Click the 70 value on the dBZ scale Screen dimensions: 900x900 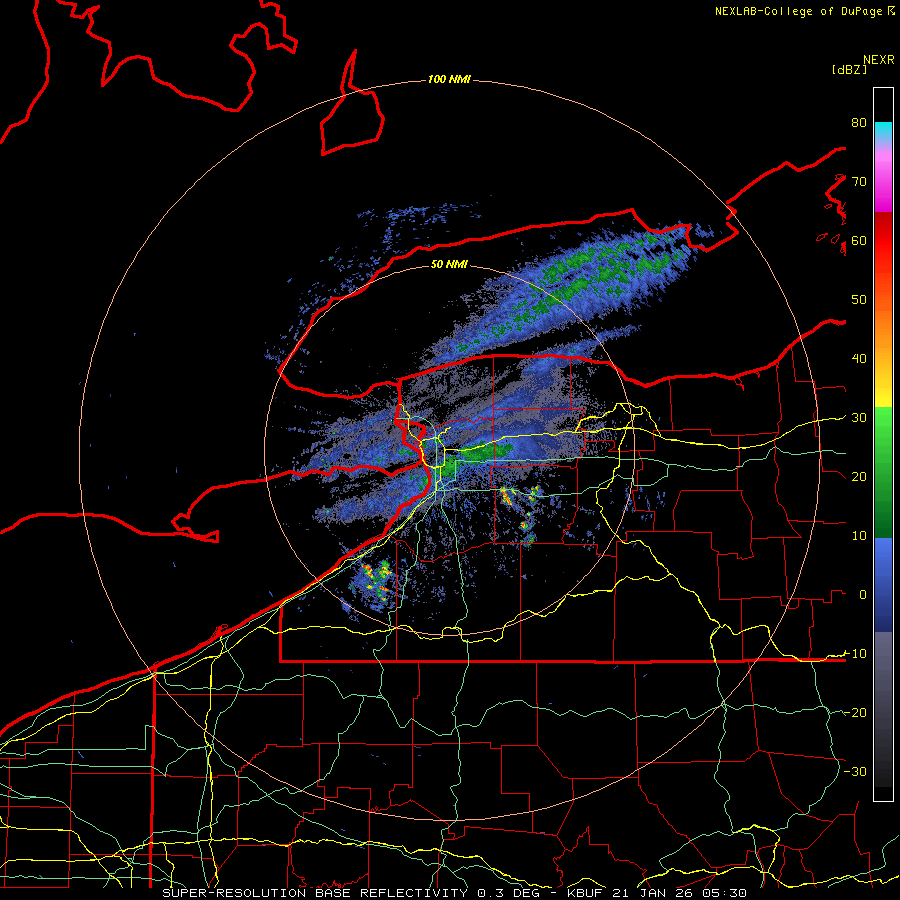[x=859, y=181]
